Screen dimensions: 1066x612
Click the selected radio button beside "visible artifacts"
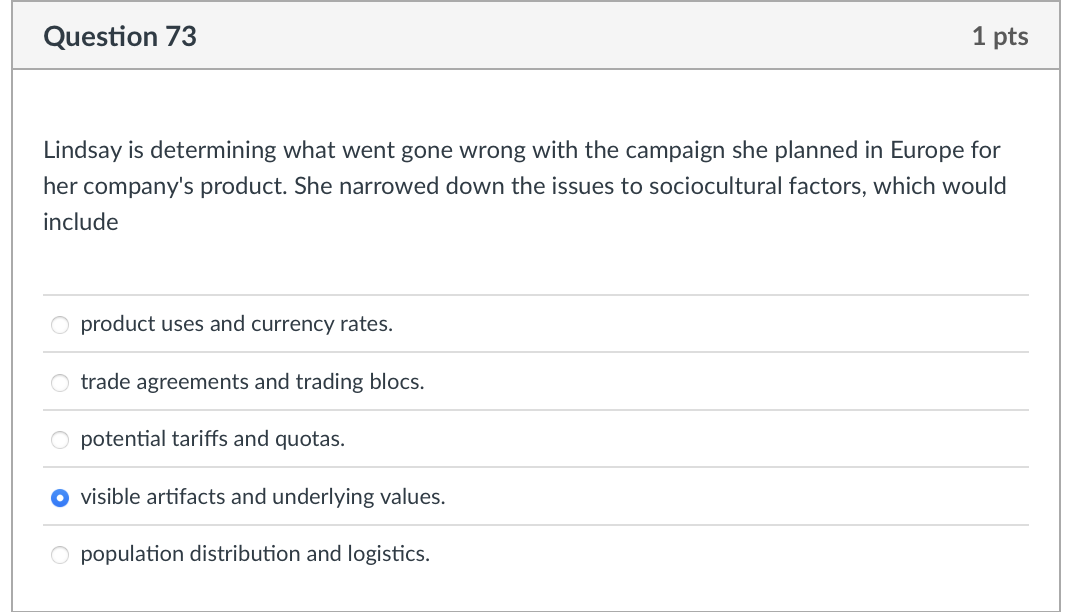coord(60,497)
